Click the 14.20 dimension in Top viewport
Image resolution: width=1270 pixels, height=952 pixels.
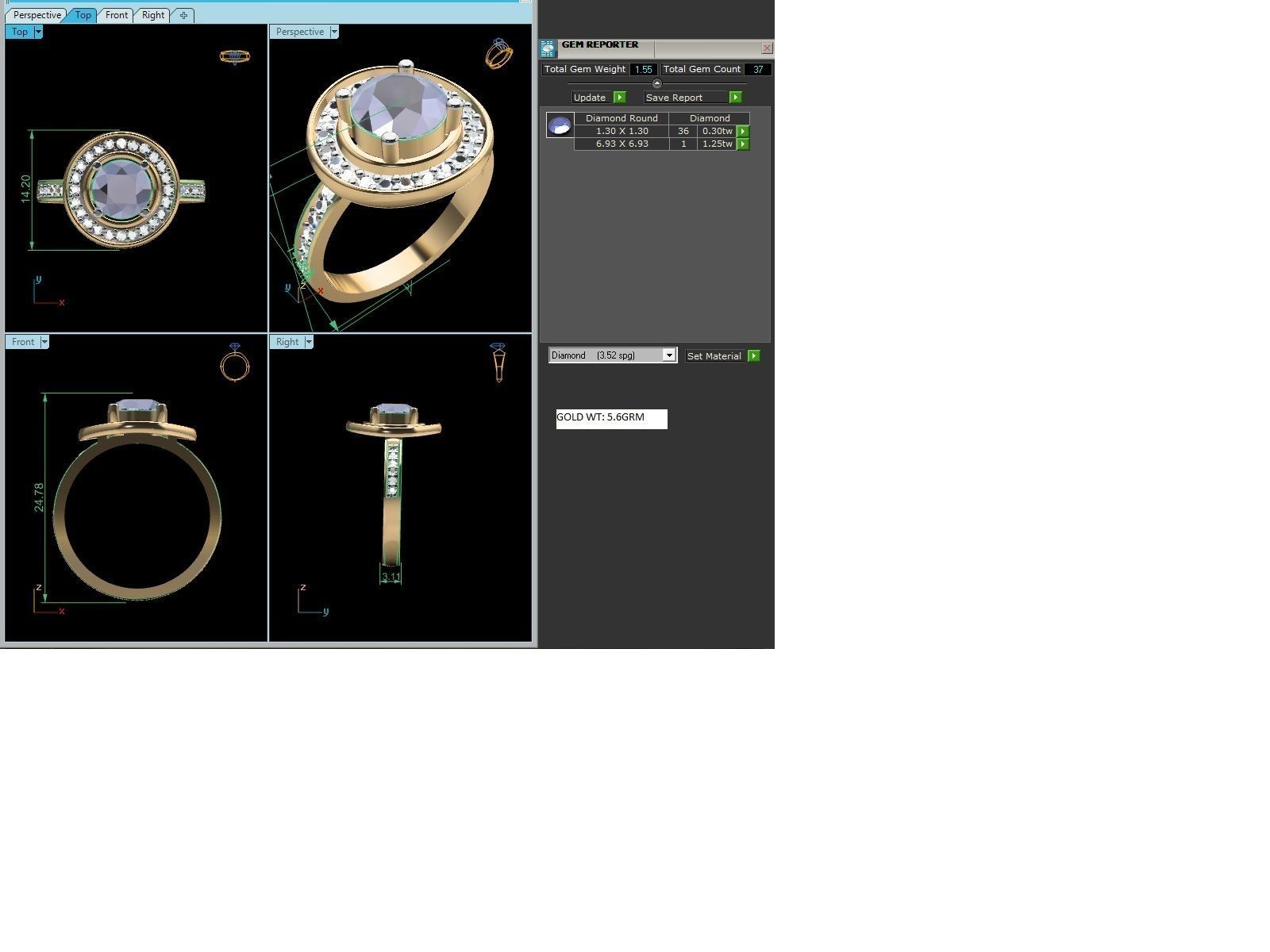point(26,190)
